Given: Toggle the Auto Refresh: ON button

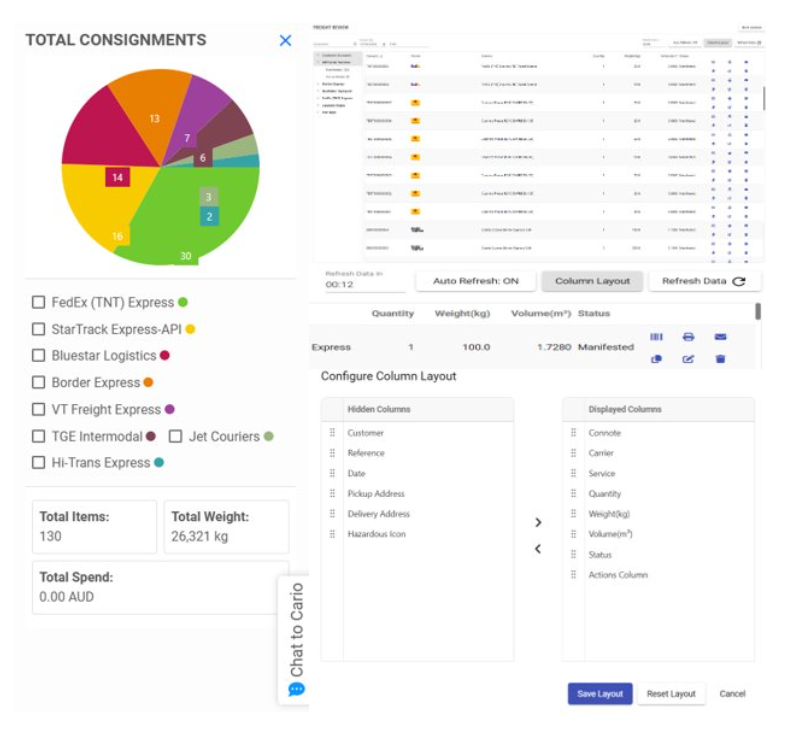Looking at the screenshot, I should (475, 281).
